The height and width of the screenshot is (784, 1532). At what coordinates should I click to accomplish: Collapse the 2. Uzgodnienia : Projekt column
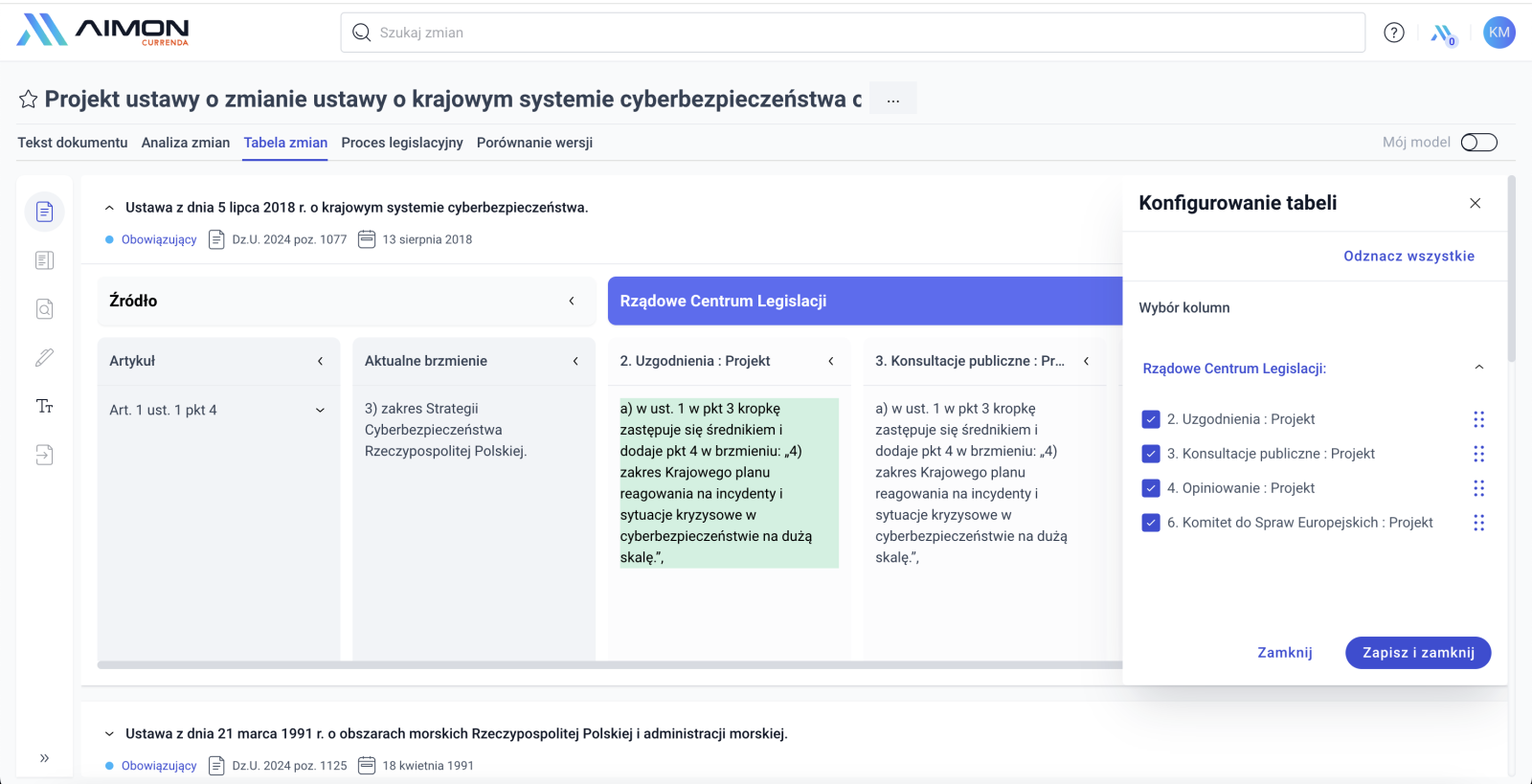pyautogui.click(x=831, y=361)
